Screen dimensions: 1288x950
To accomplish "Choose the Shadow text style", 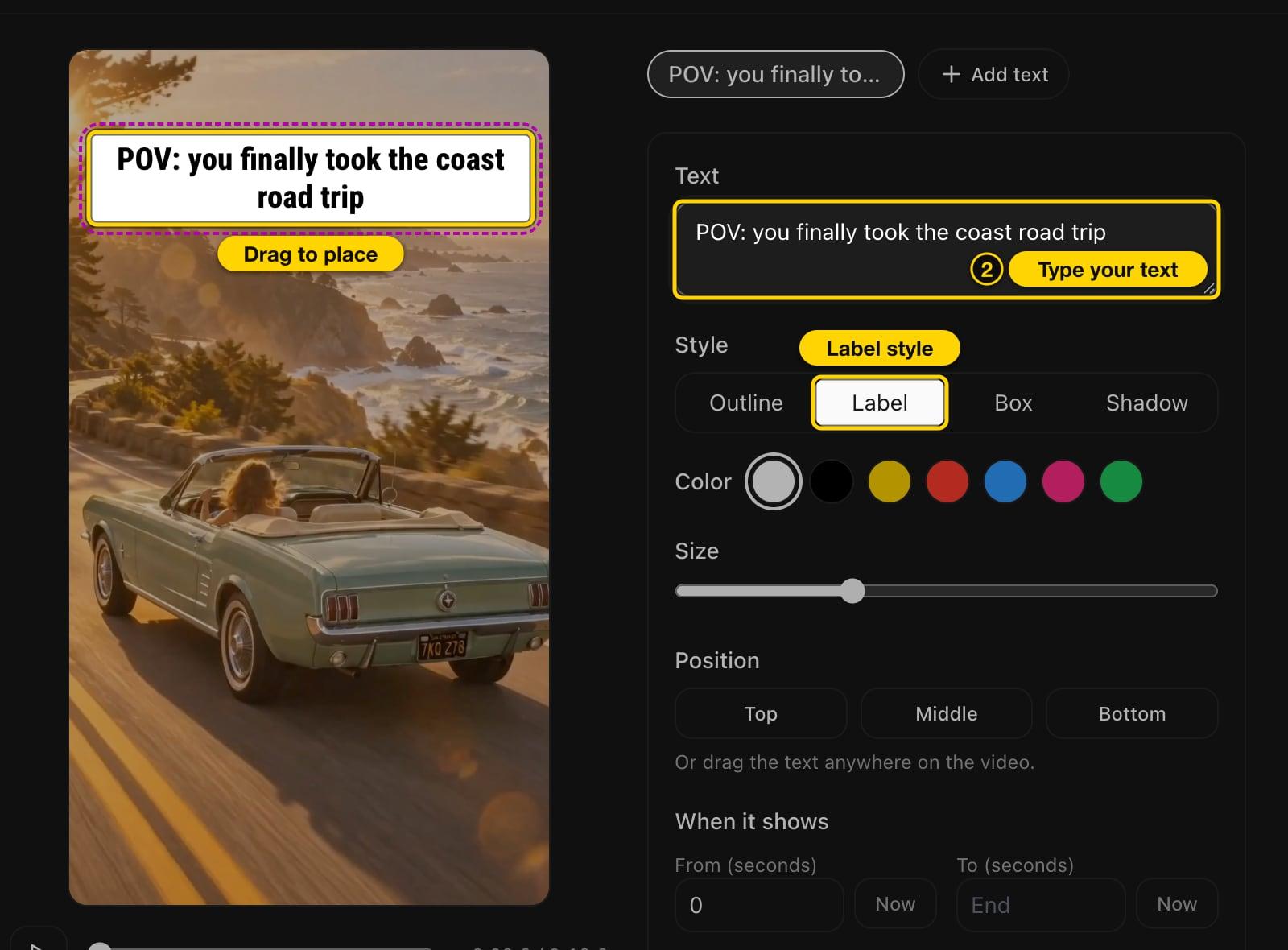I will (x=1146, y=403).
